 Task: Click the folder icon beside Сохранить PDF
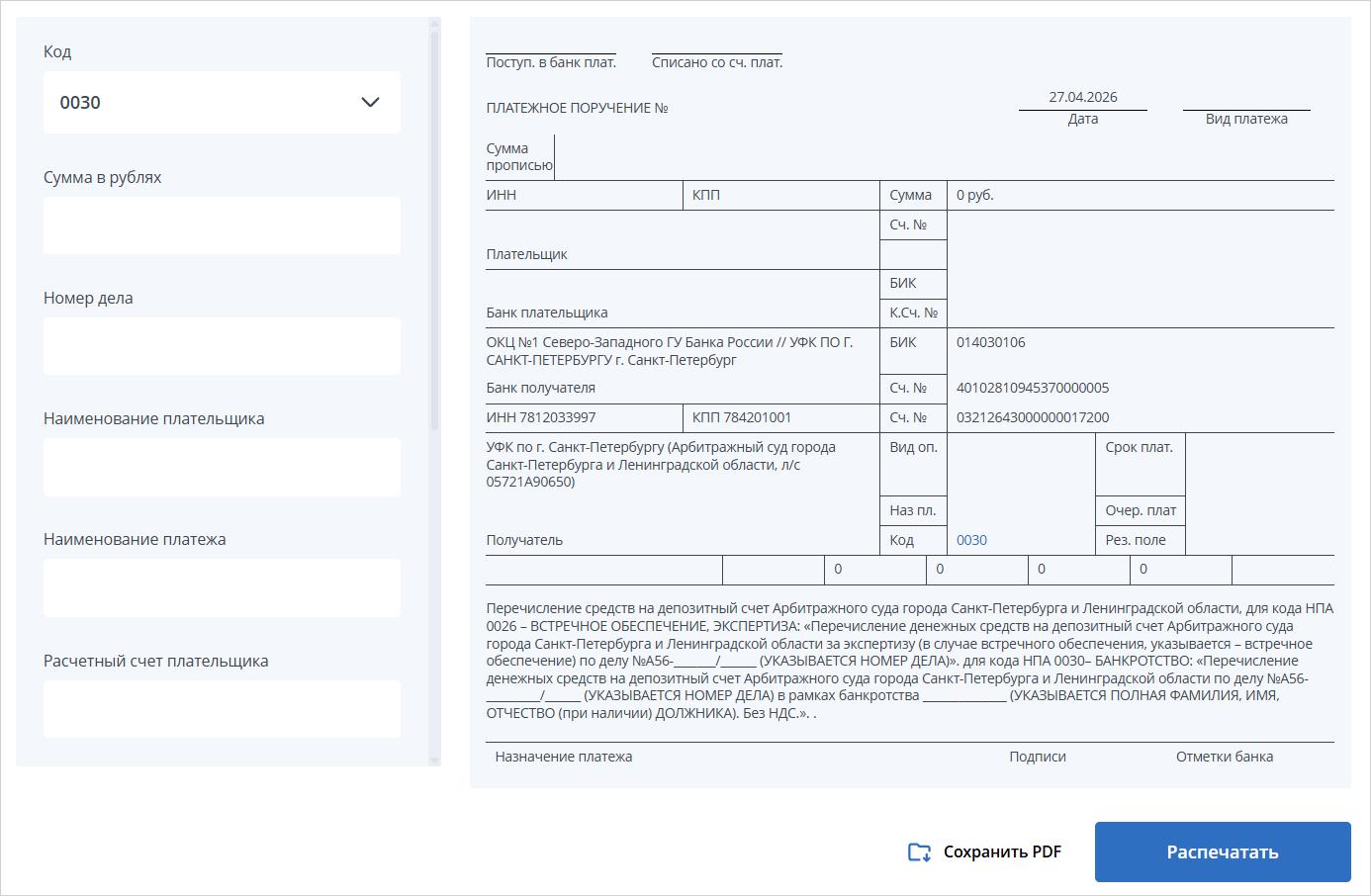[x=919, y=852]
